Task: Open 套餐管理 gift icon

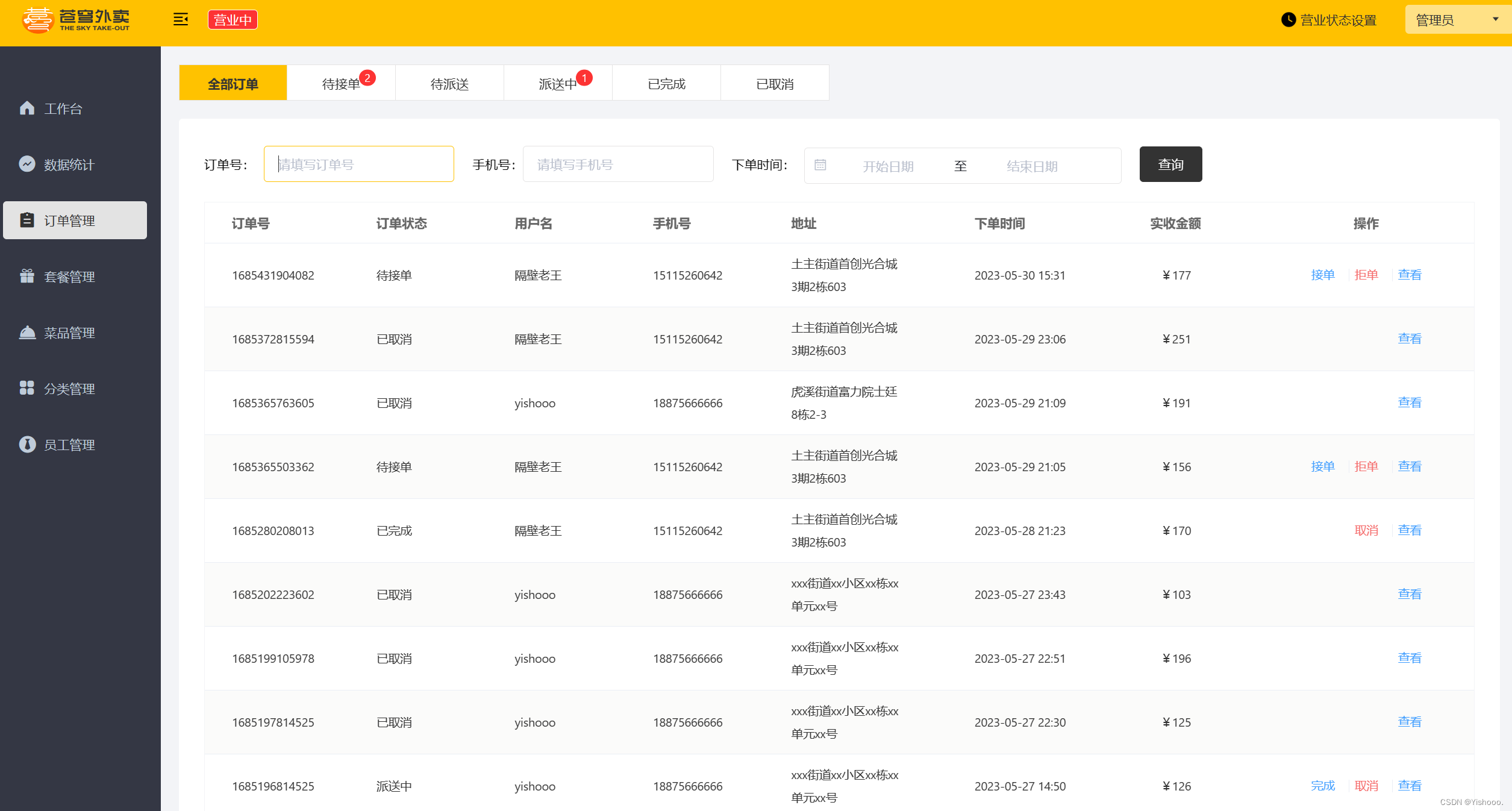Action: (x=27, y=276)
